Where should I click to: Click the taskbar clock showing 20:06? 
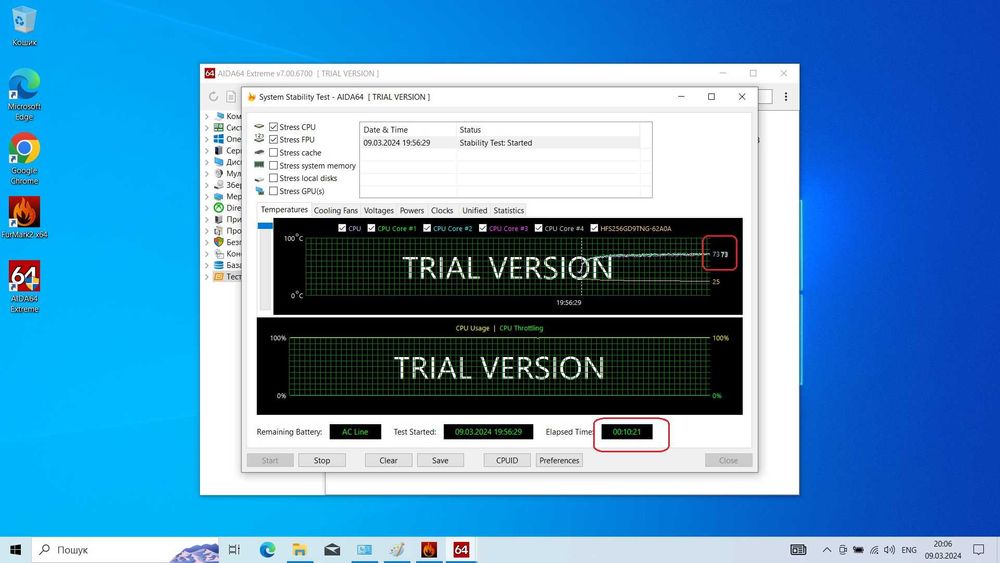click(943, 550)
